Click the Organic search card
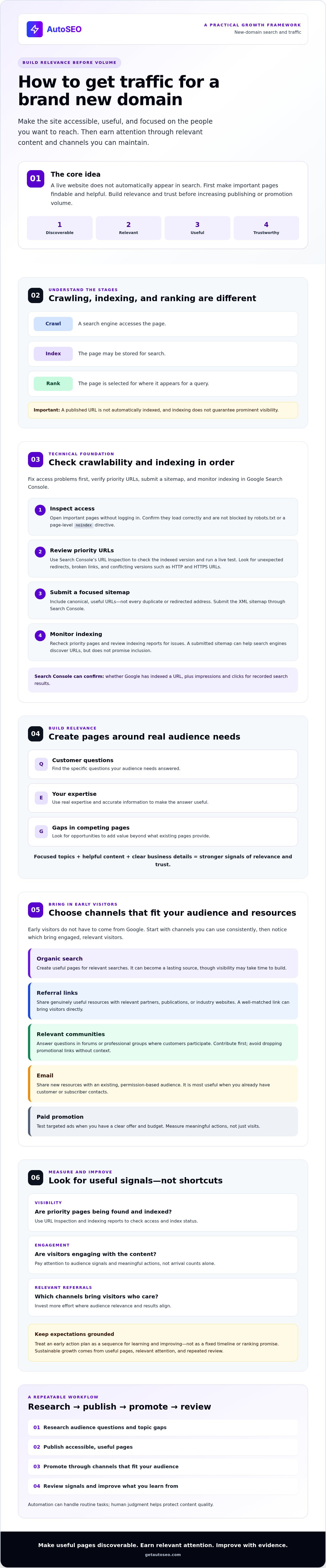This screenshot has height=1568, width=326. click(163, 963)
